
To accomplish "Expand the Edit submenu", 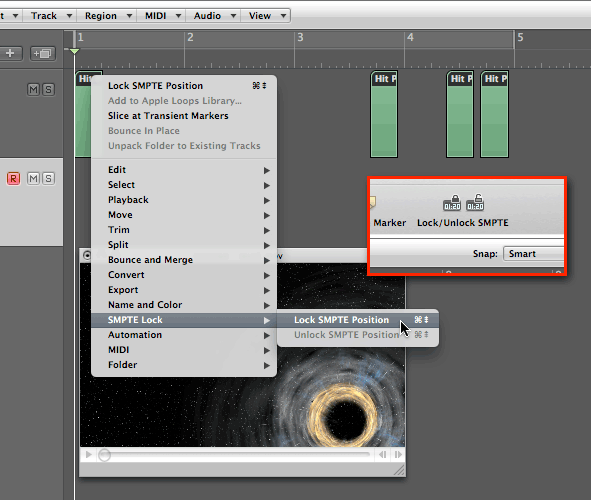I will (184, 170).
